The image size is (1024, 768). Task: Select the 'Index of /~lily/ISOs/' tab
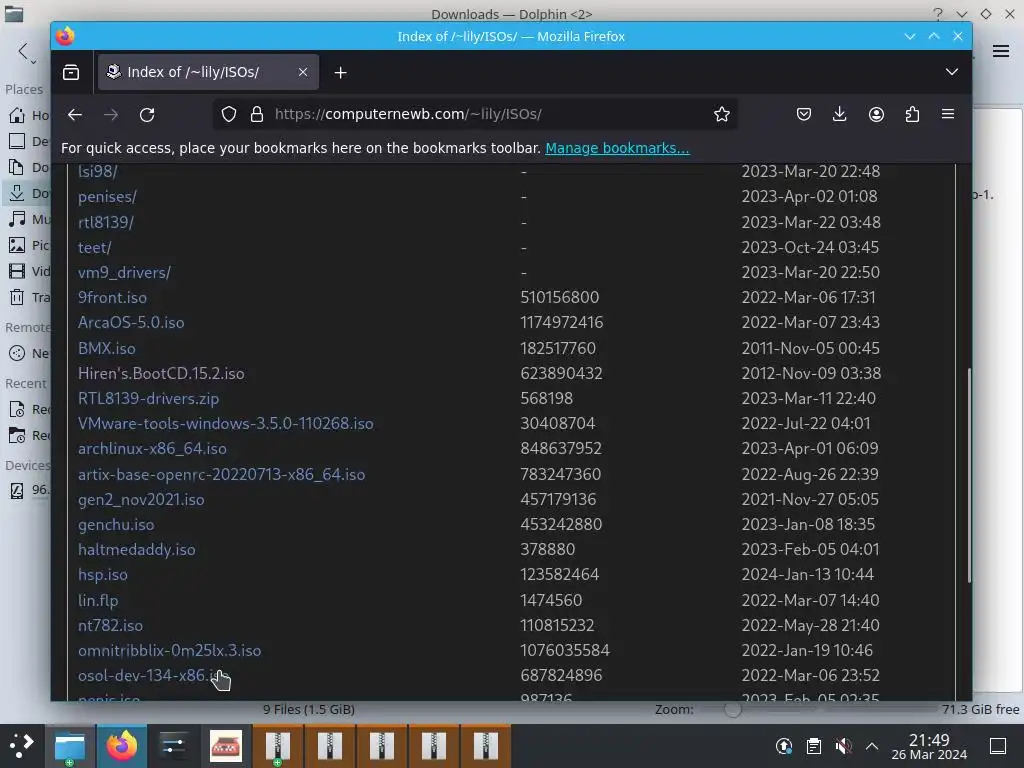208,72
